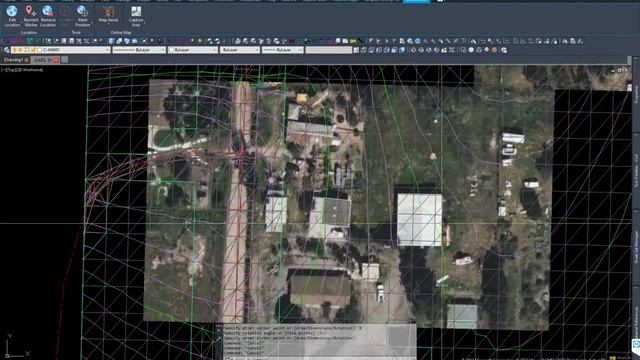Toggle C-ANNO layer on/off light bulb
The height and width of the screenshot is (360, 640).
pos(14,50)
